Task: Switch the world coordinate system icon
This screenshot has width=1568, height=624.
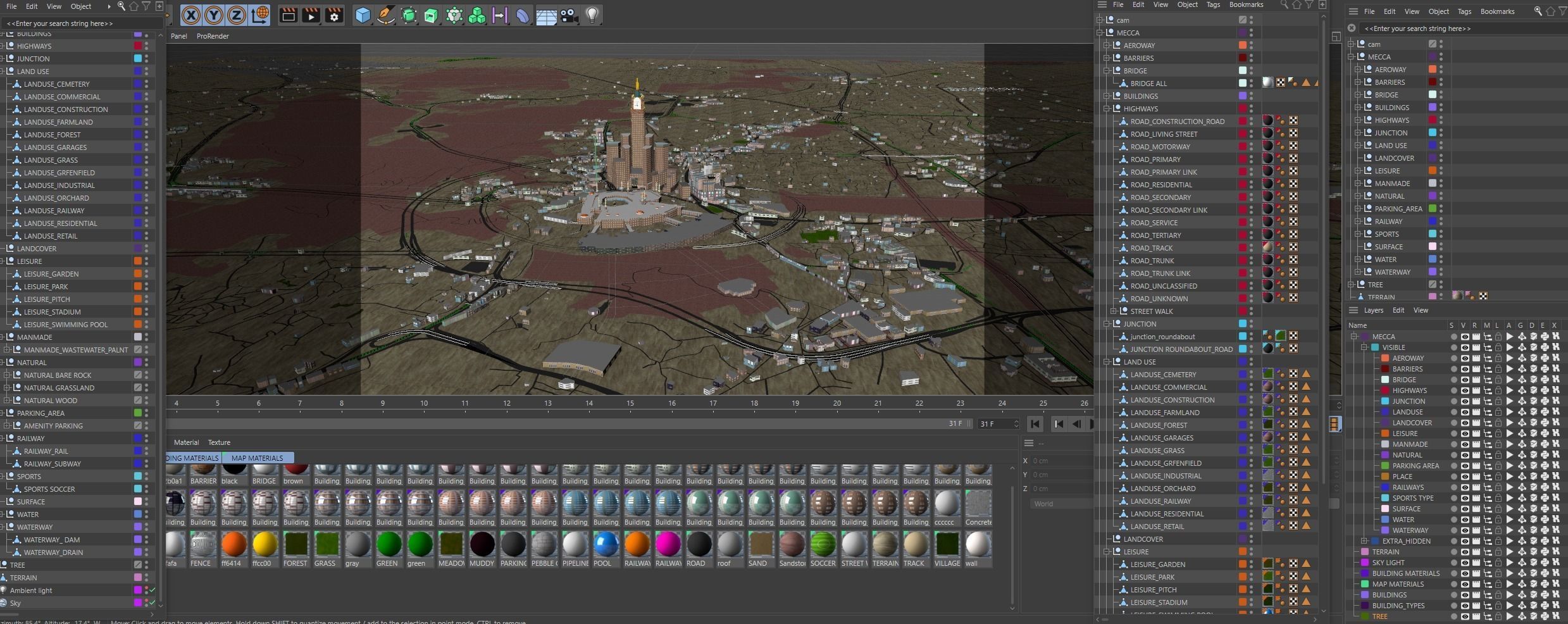Action: (259, 15)
